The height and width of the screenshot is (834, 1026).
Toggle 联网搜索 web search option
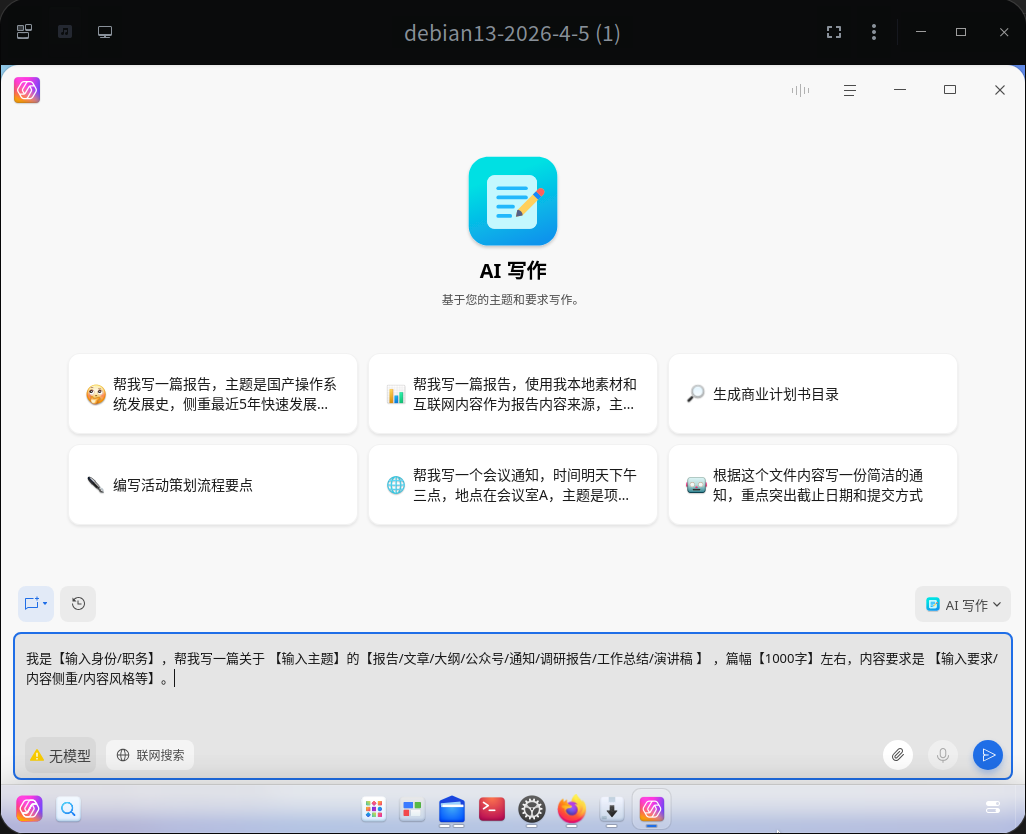coord(149,755)
